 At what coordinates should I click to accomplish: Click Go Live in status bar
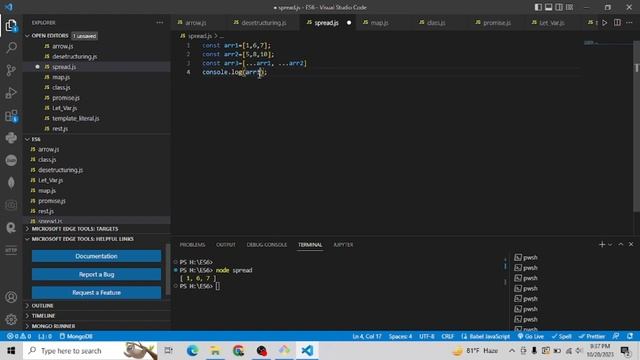531,336
